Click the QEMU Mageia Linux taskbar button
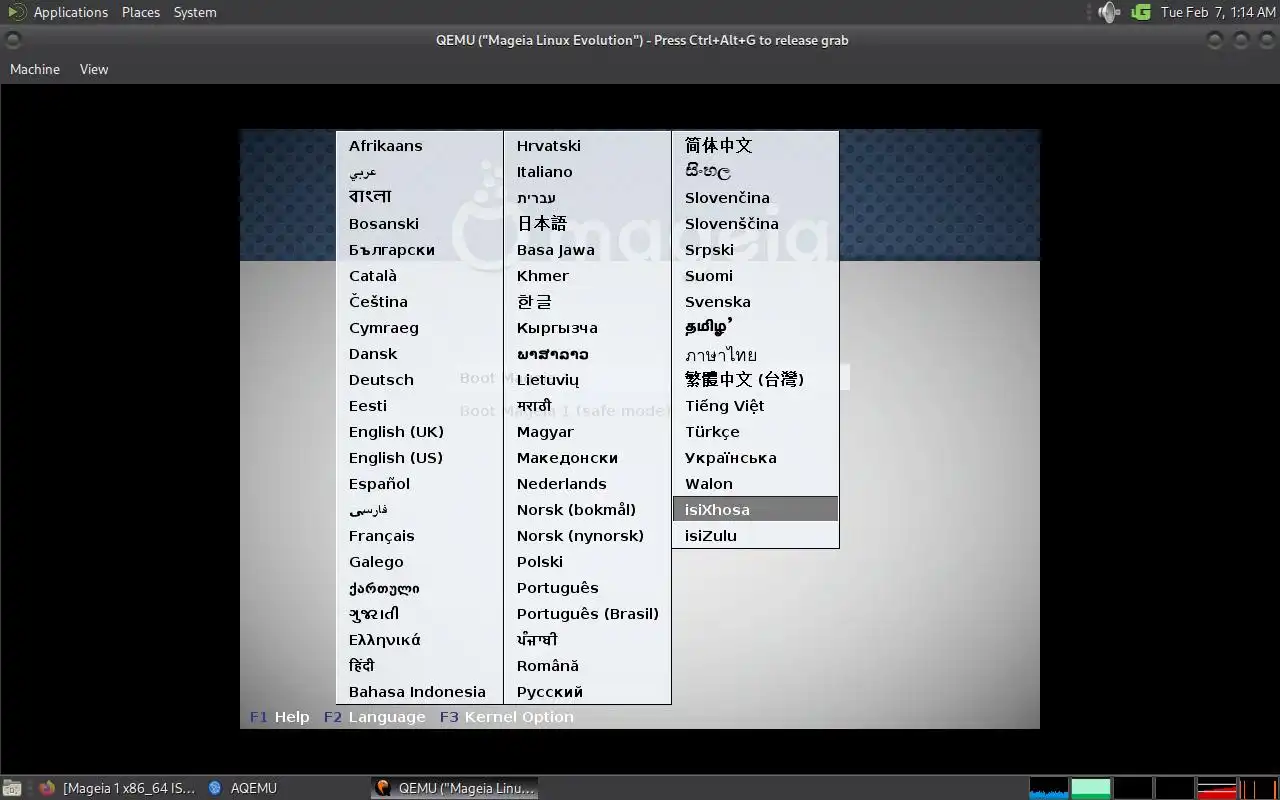1280x800 pixels. 455,788
